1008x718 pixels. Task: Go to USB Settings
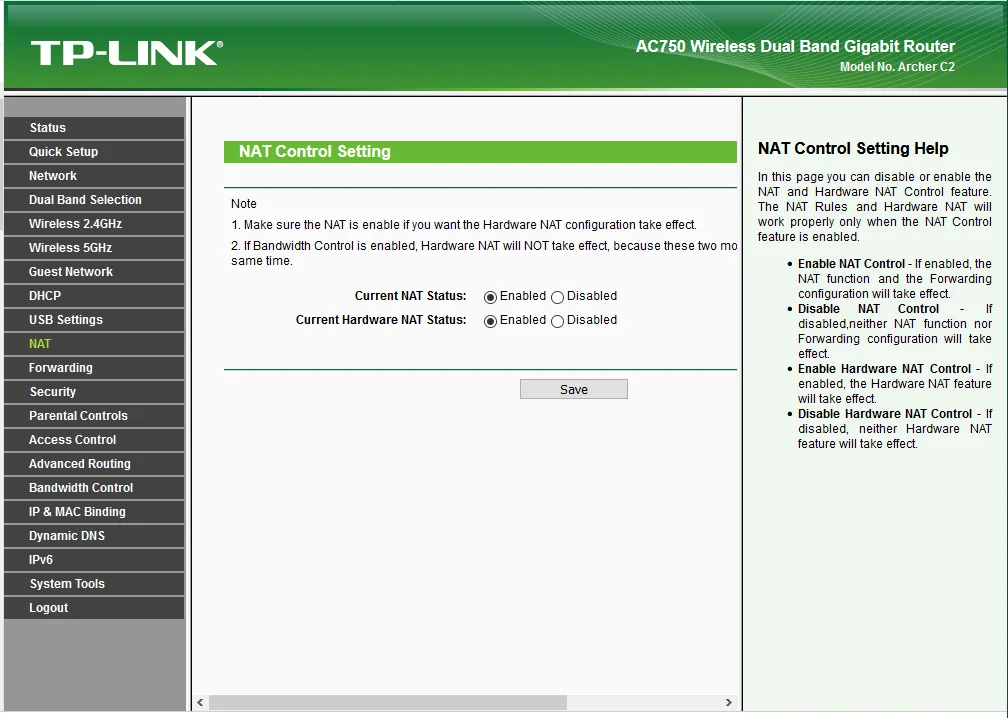click(x=94, y=319)
